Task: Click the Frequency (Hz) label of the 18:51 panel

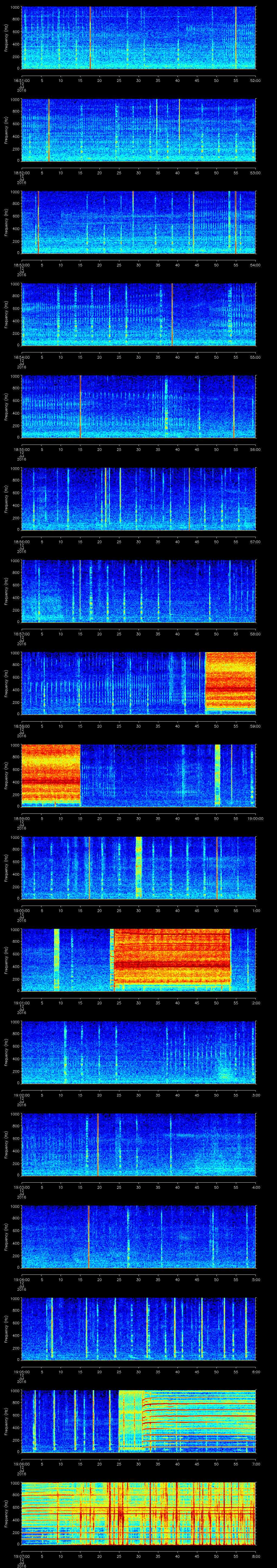Action: [x=7, y=38]
